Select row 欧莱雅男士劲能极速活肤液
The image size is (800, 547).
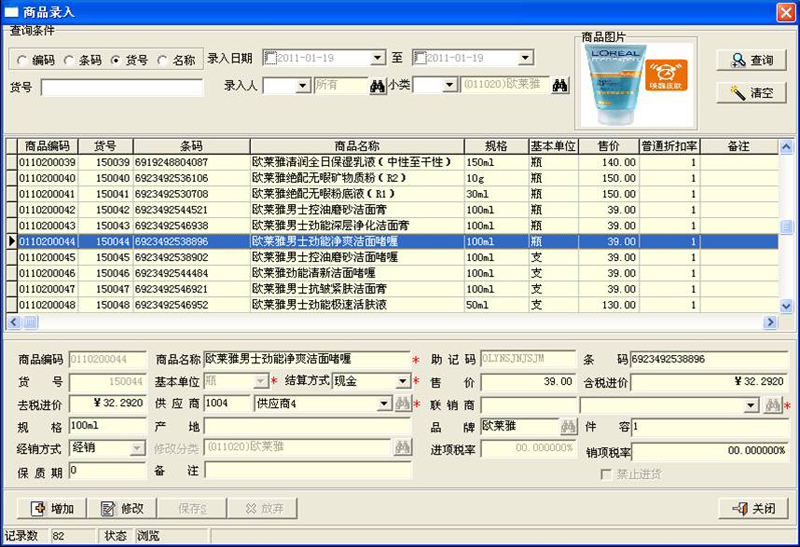(393, 305)
